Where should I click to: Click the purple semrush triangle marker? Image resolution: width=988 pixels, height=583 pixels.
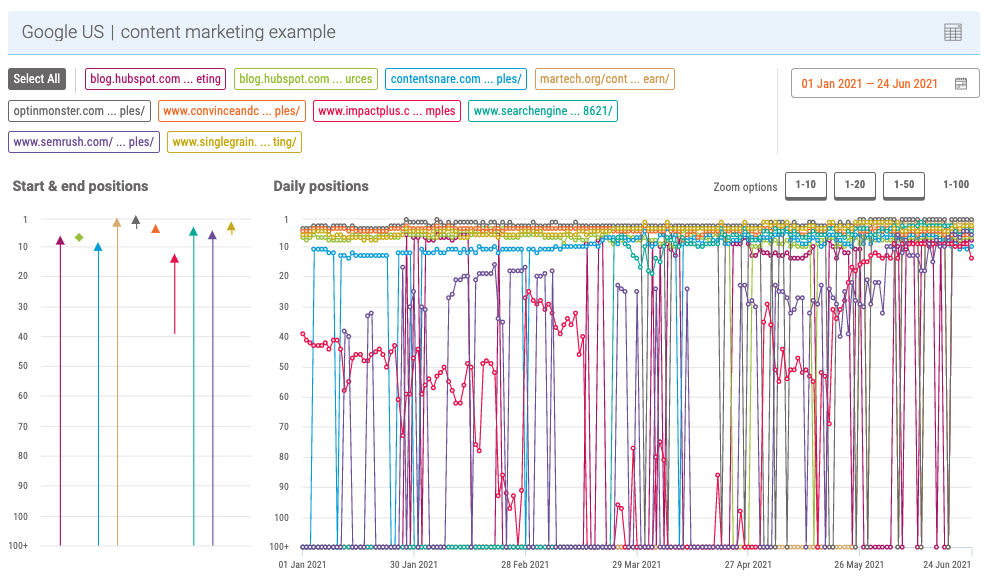212,235
